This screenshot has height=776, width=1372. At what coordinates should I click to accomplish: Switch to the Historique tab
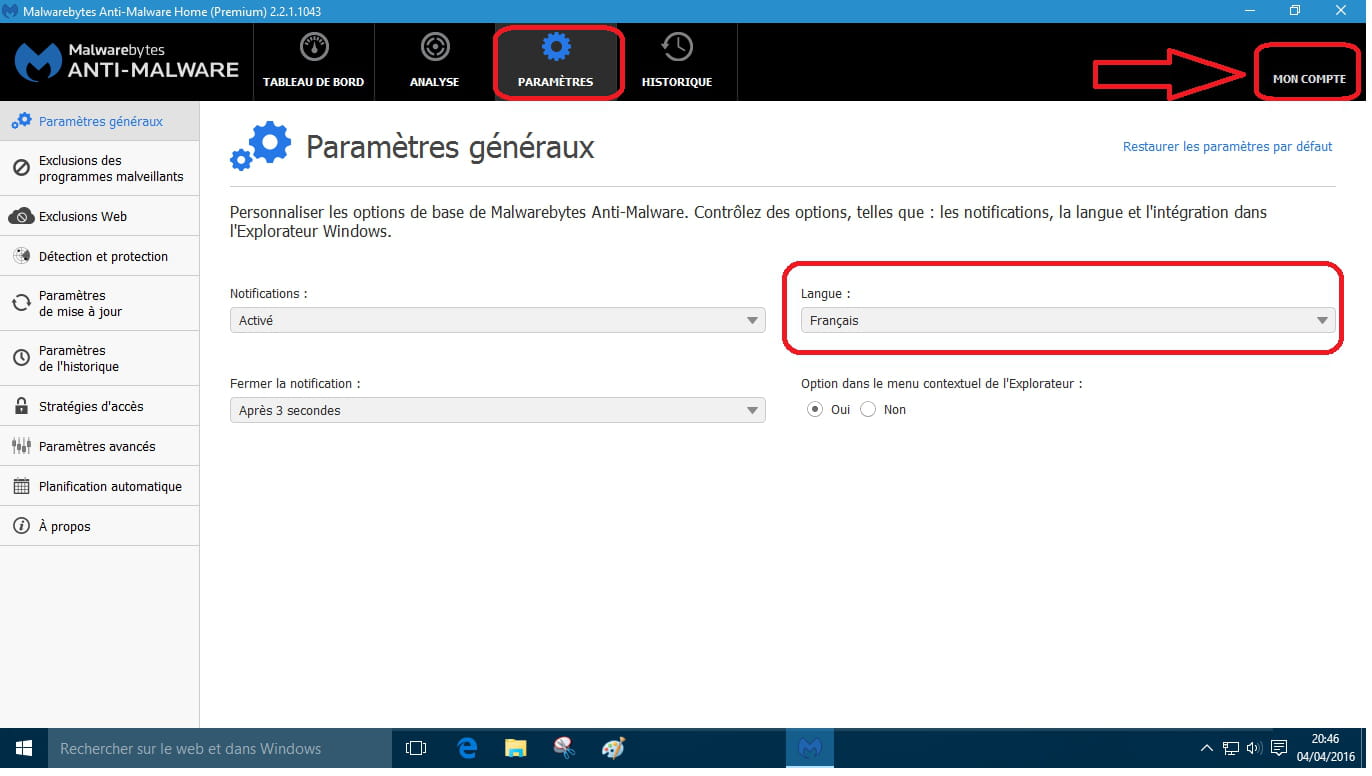(679, 63)
